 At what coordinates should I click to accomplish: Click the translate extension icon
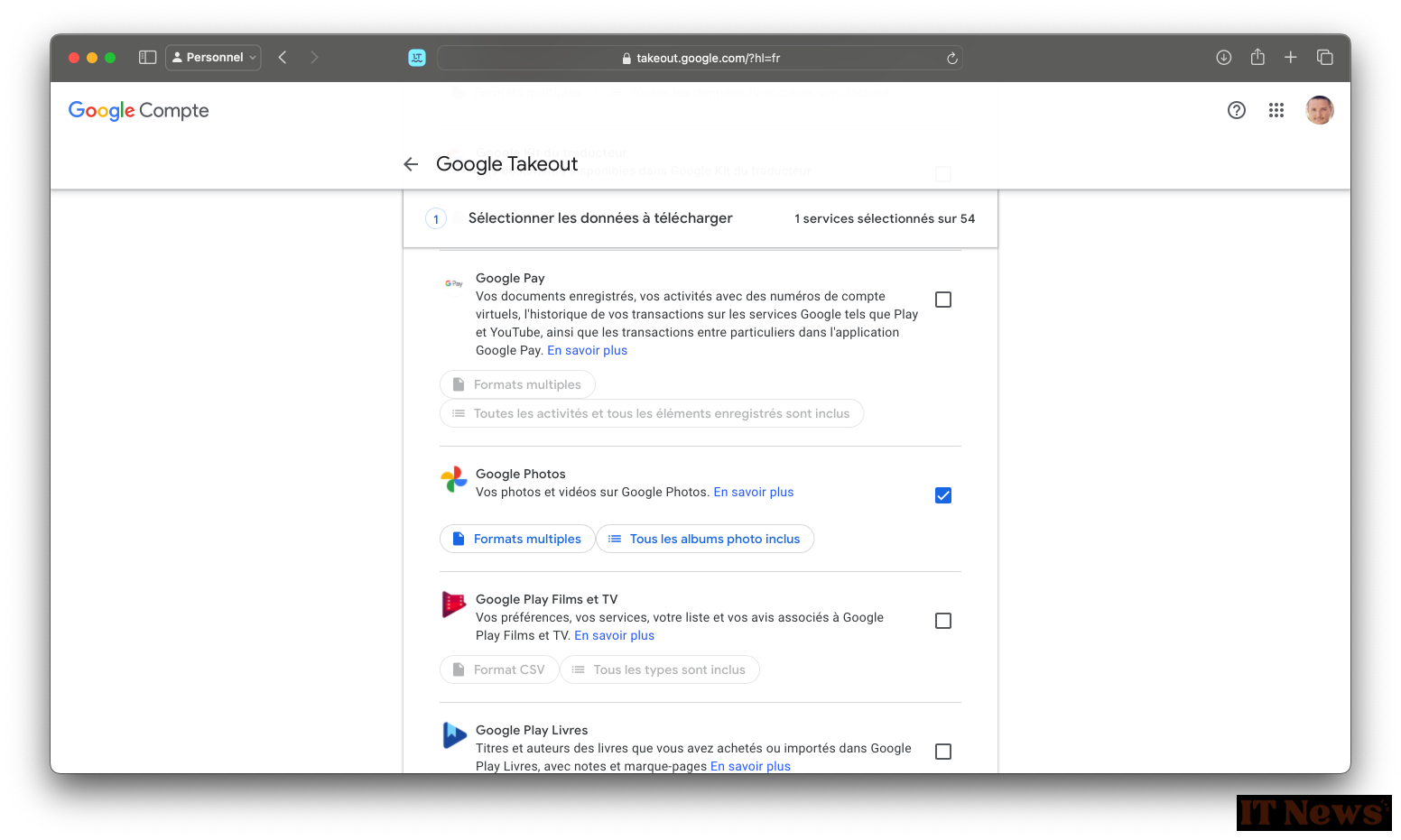(417, 58)
